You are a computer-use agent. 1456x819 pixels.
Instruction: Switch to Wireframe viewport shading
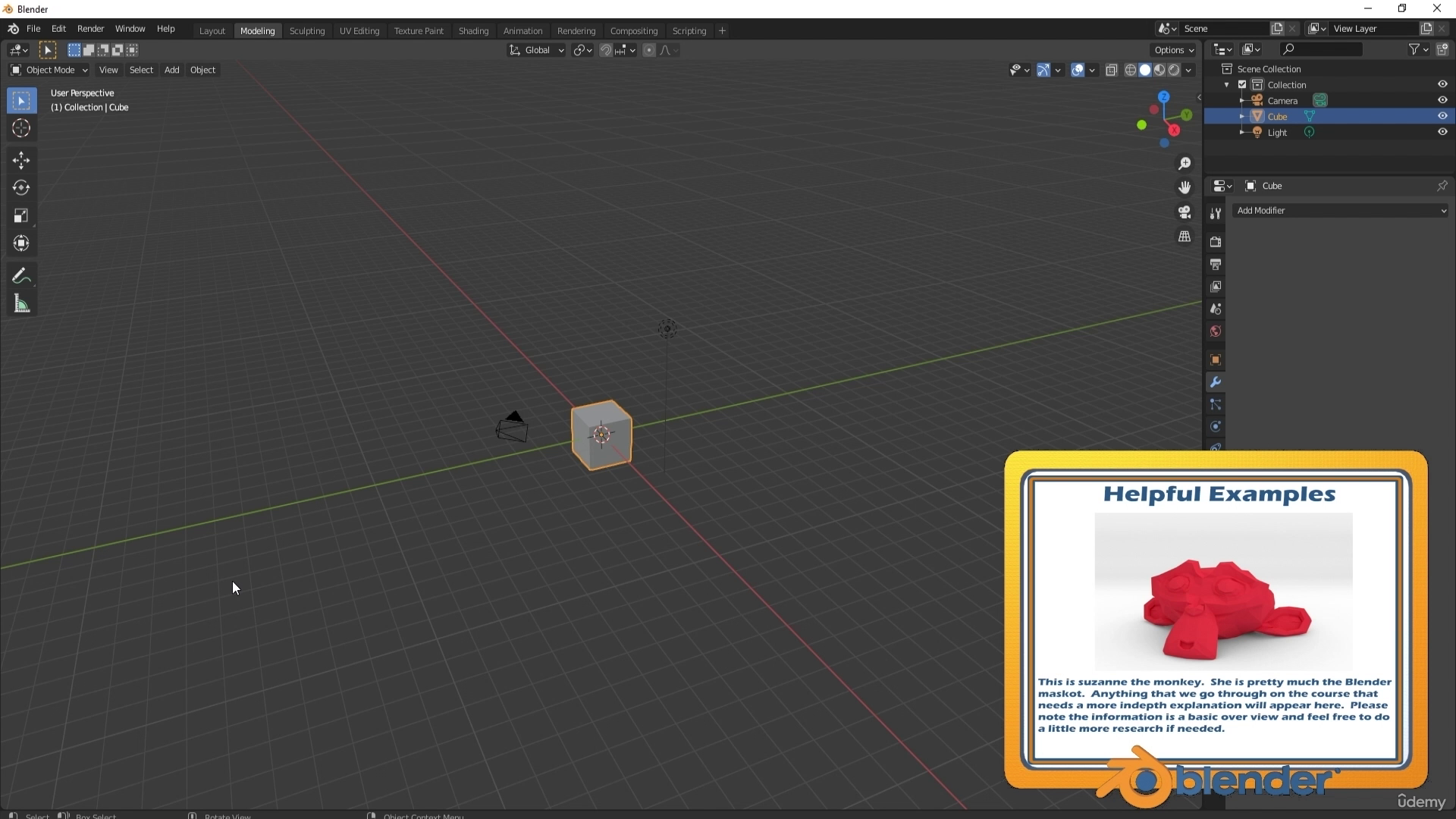(1130, 70)
